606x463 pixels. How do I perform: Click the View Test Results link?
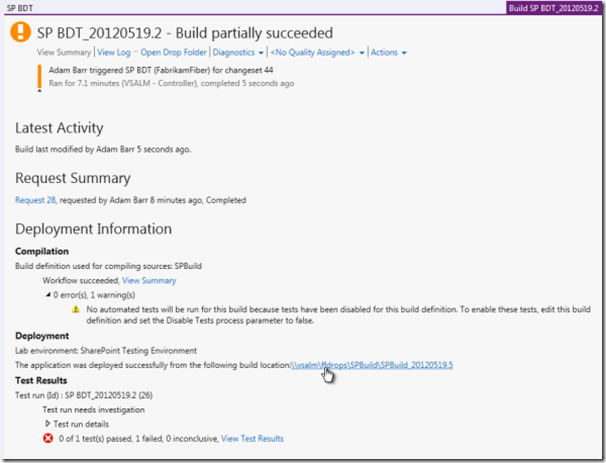point(252,438)
